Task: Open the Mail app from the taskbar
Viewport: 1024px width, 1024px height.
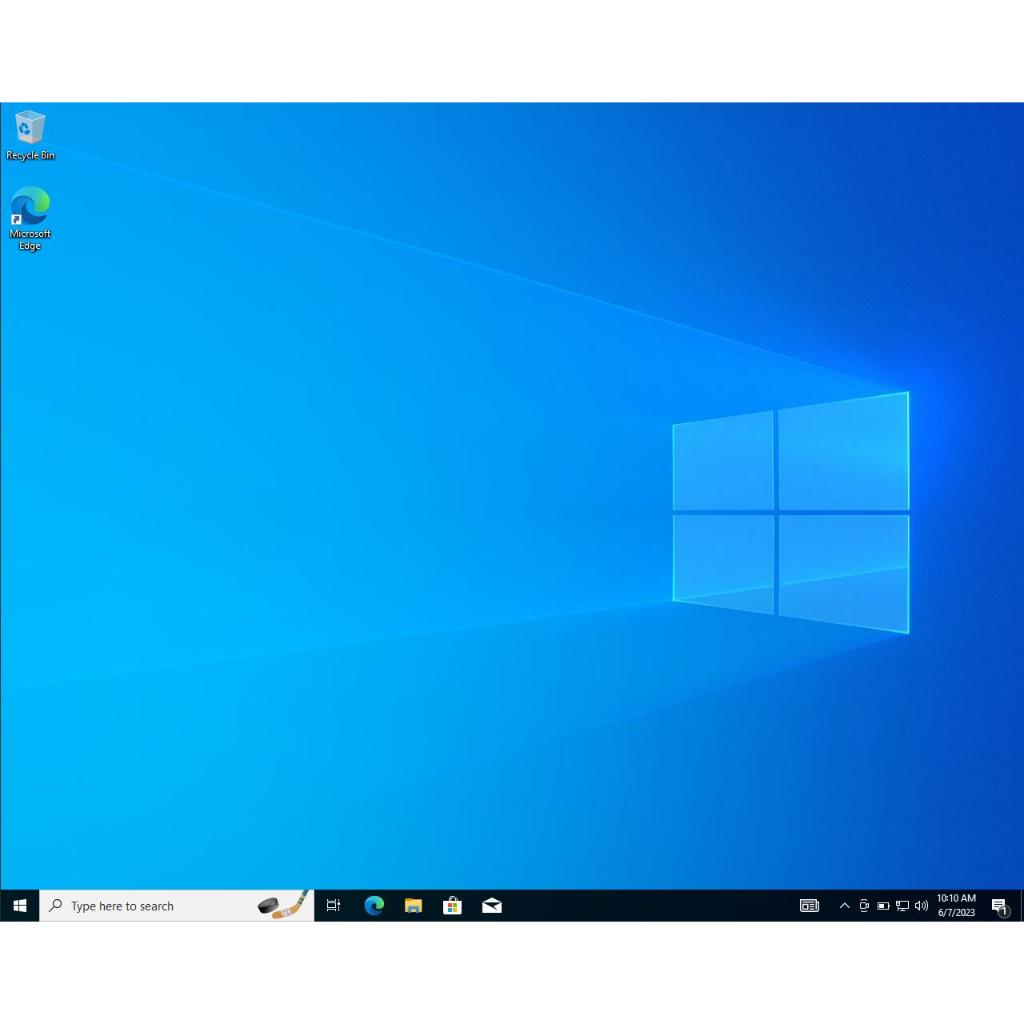Action: (492, 906)
